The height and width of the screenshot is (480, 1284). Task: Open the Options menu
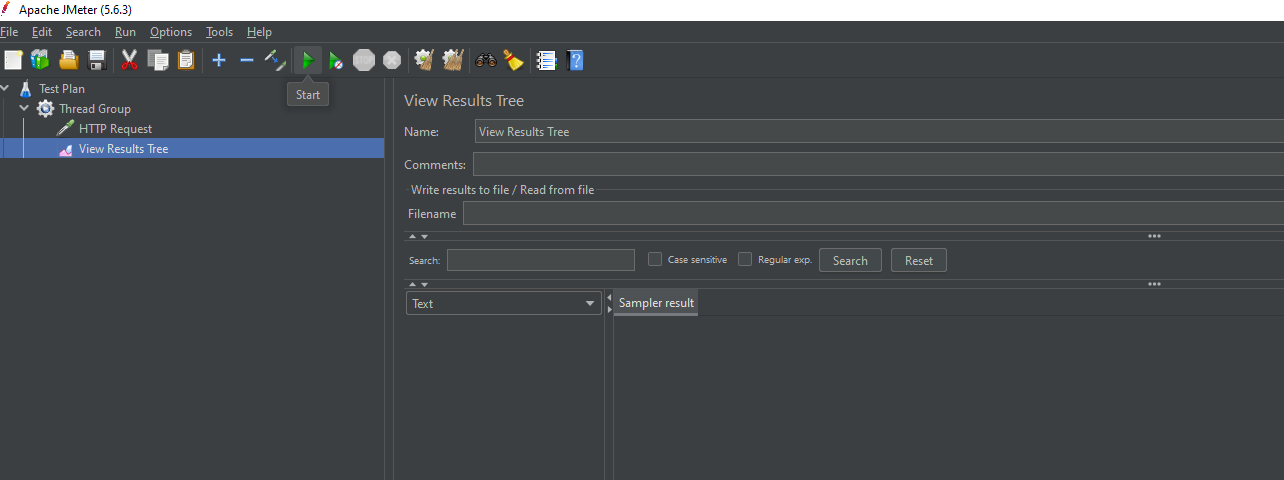[x=171, y=32]
